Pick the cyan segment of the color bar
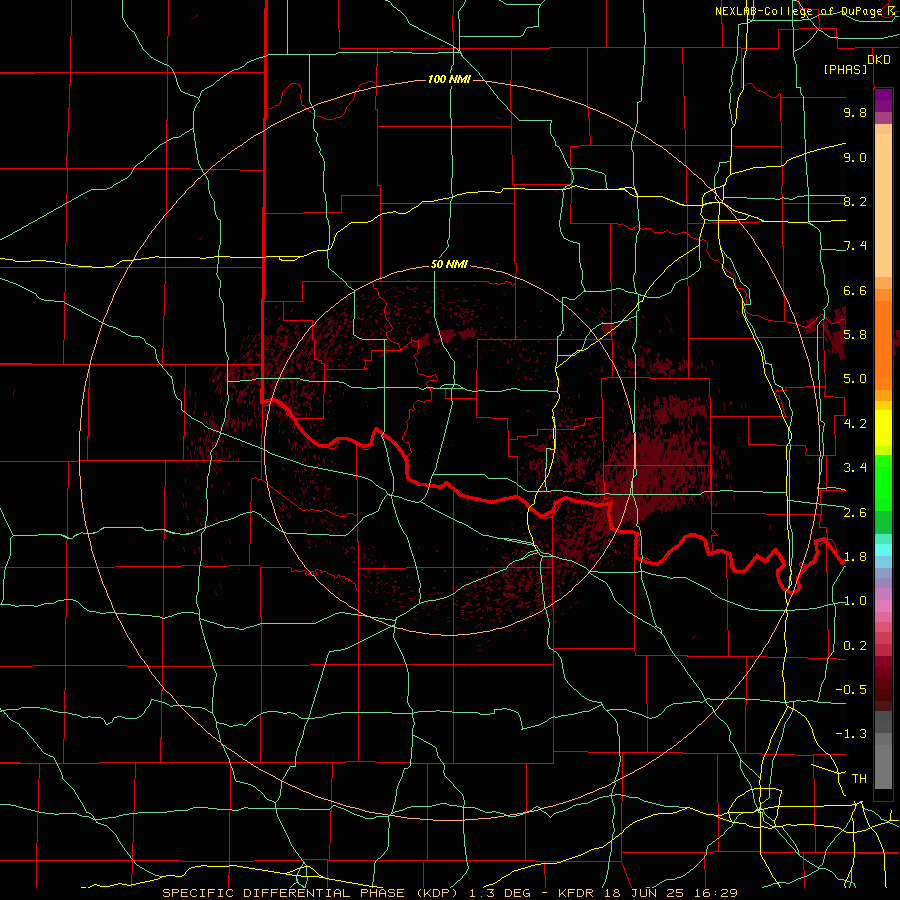Viewport: 900px width, 900px height. 883,550
